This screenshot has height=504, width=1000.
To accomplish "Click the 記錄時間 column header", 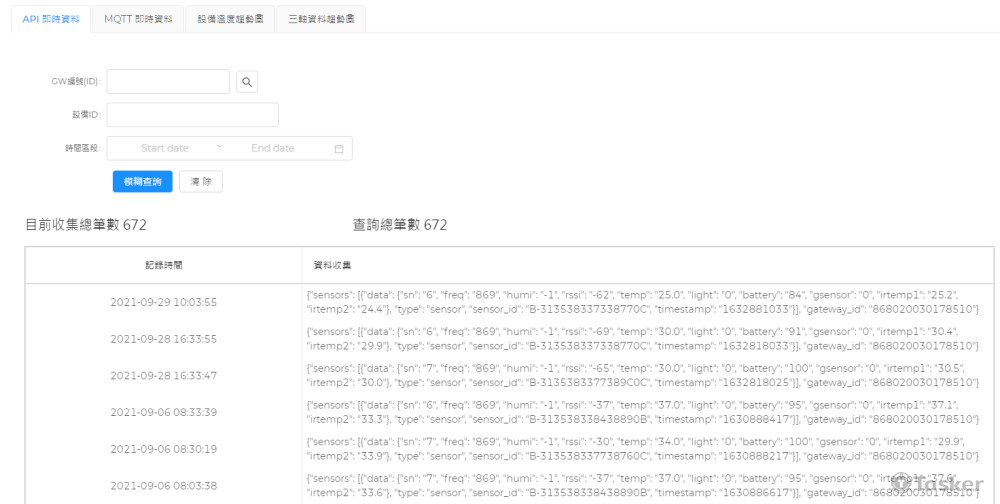I will pos(163,265).
